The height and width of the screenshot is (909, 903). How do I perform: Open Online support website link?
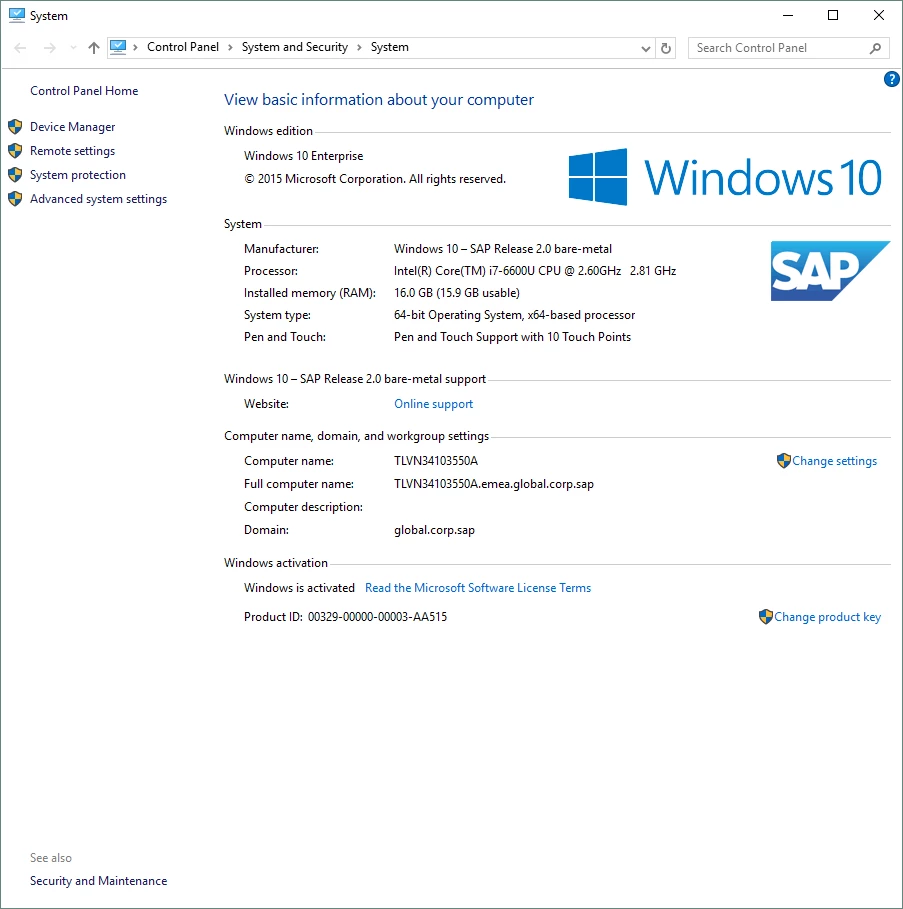click(x=434, y=404)
